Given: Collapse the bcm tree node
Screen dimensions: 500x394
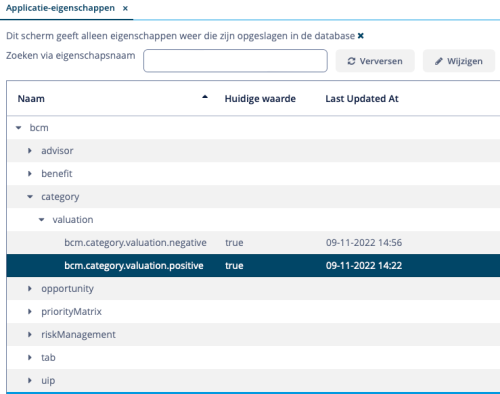Looking at the screenshot, I should [x=19, y=128].
